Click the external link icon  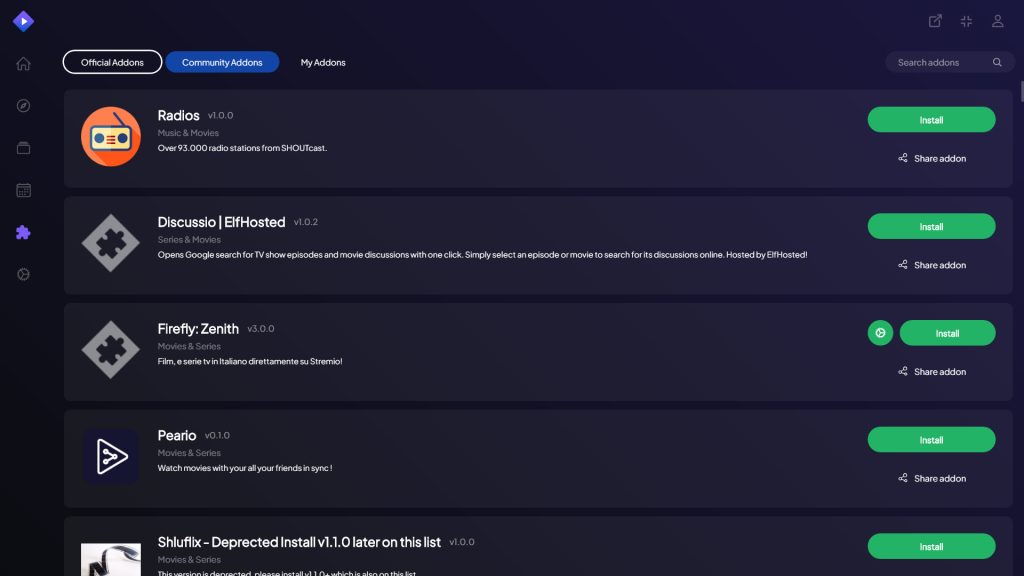coord(935,21)
